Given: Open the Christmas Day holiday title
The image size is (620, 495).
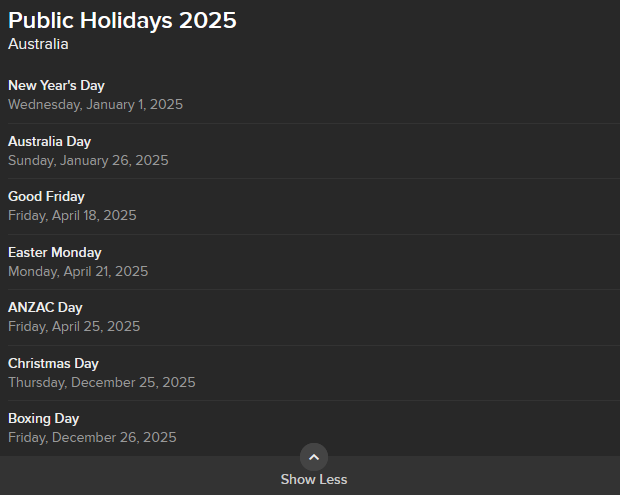Looking at the screenshot, I should [x=53, y=363].
